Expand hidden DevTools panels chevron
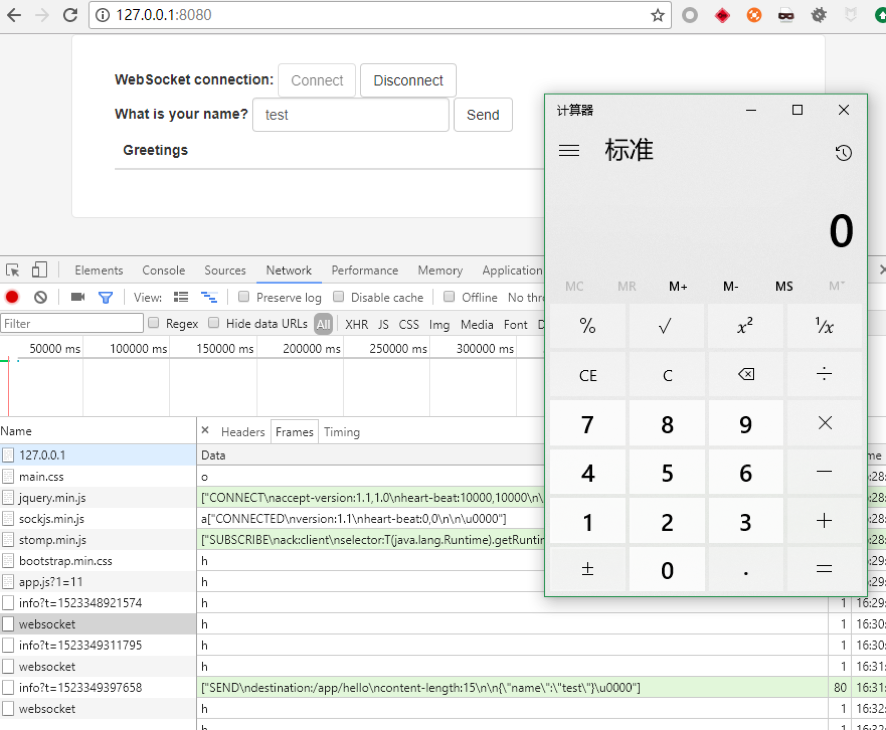886x730 pixels. [881, 270]
